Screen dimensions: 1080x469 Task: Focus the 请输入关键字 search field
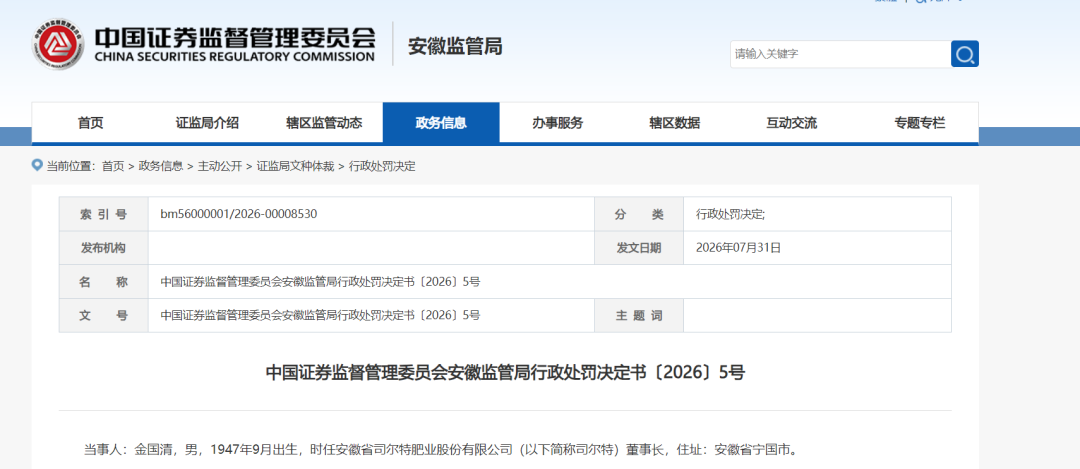pyautogui.click(x=840, y=54)
